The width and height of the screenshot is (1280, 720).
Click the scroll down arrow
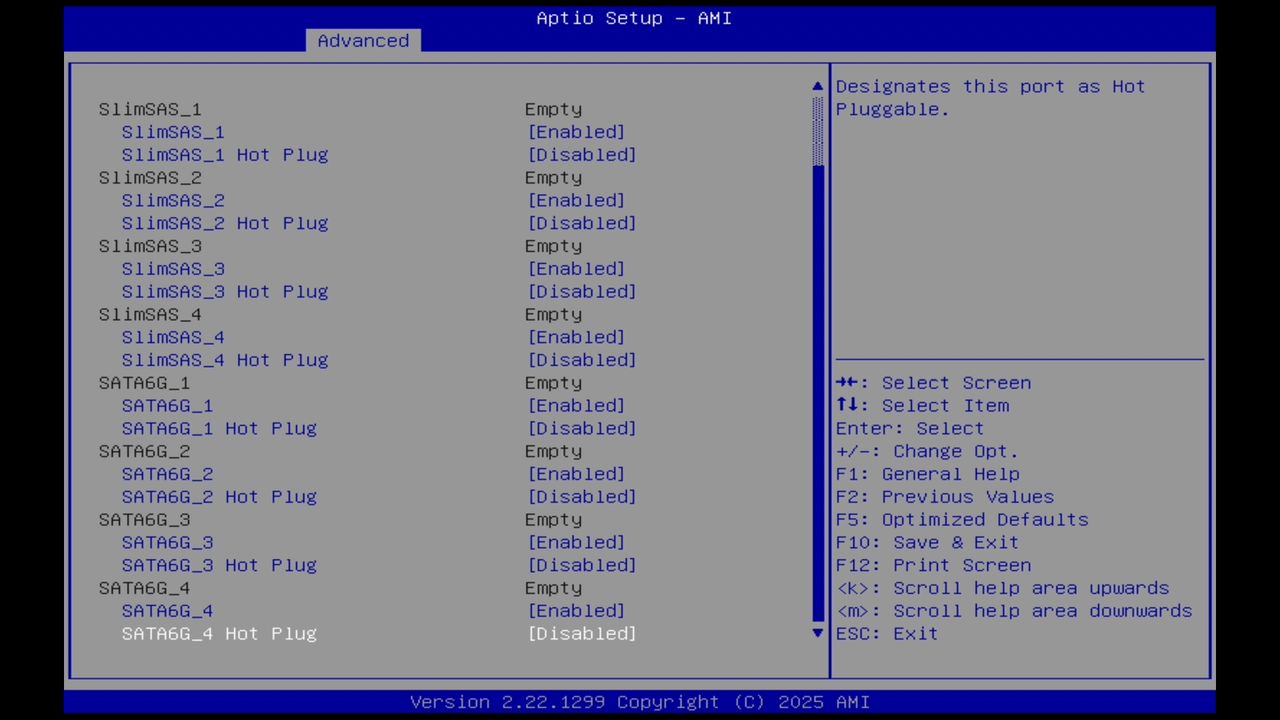click(x=816, y=633)
